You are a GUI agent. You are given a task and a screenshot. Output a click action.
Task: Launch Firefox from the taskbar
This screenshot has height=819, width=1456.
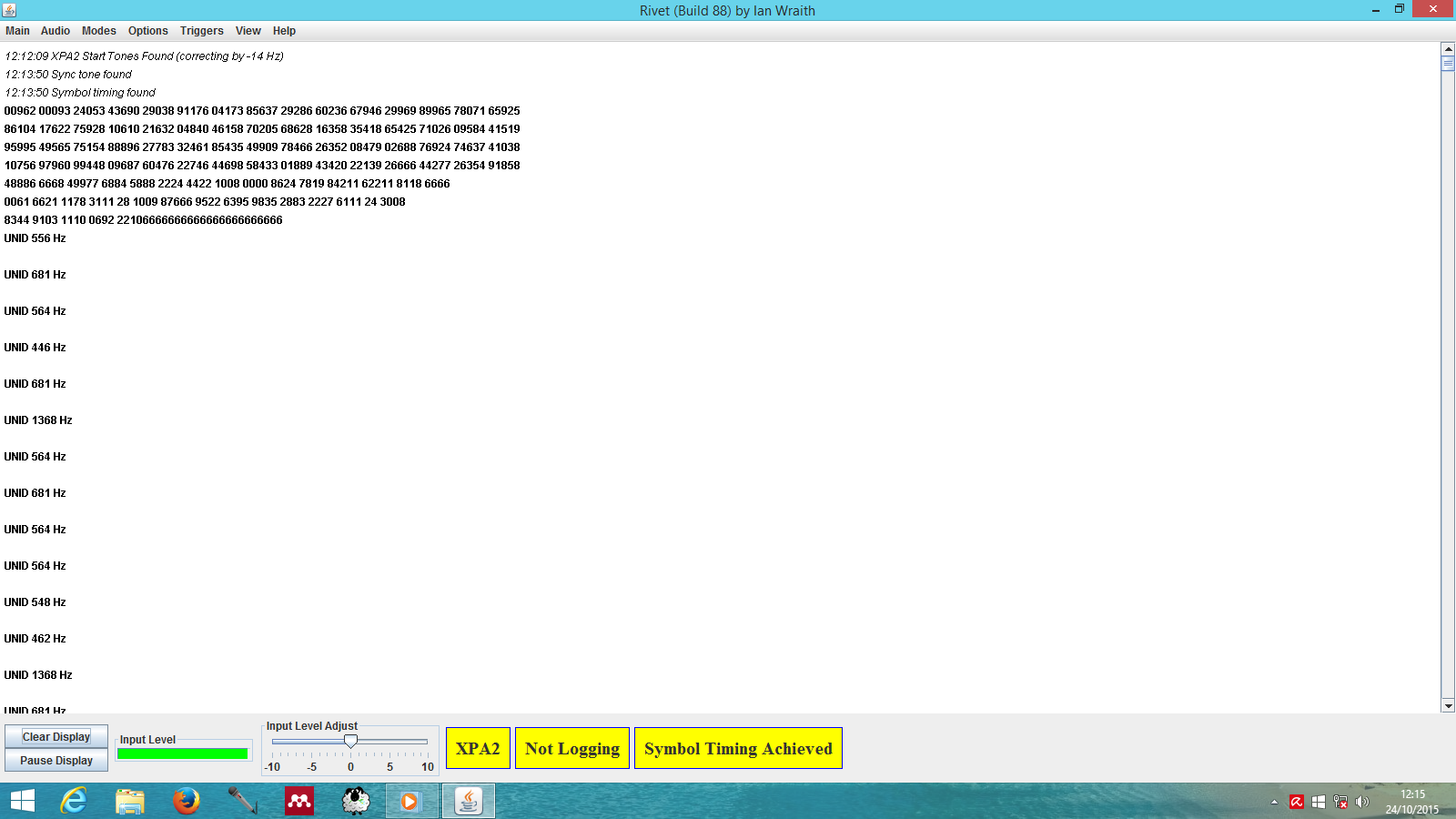186,801
